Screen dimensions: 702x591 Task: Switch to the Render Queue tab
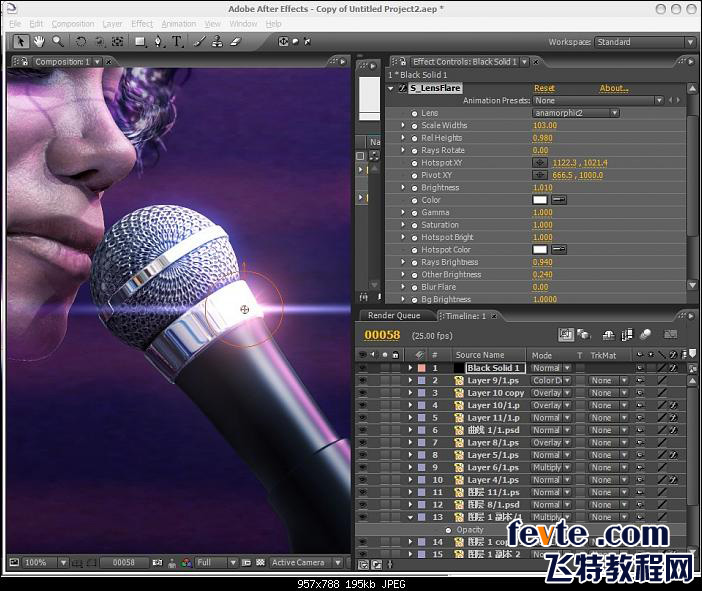(394, 316)
